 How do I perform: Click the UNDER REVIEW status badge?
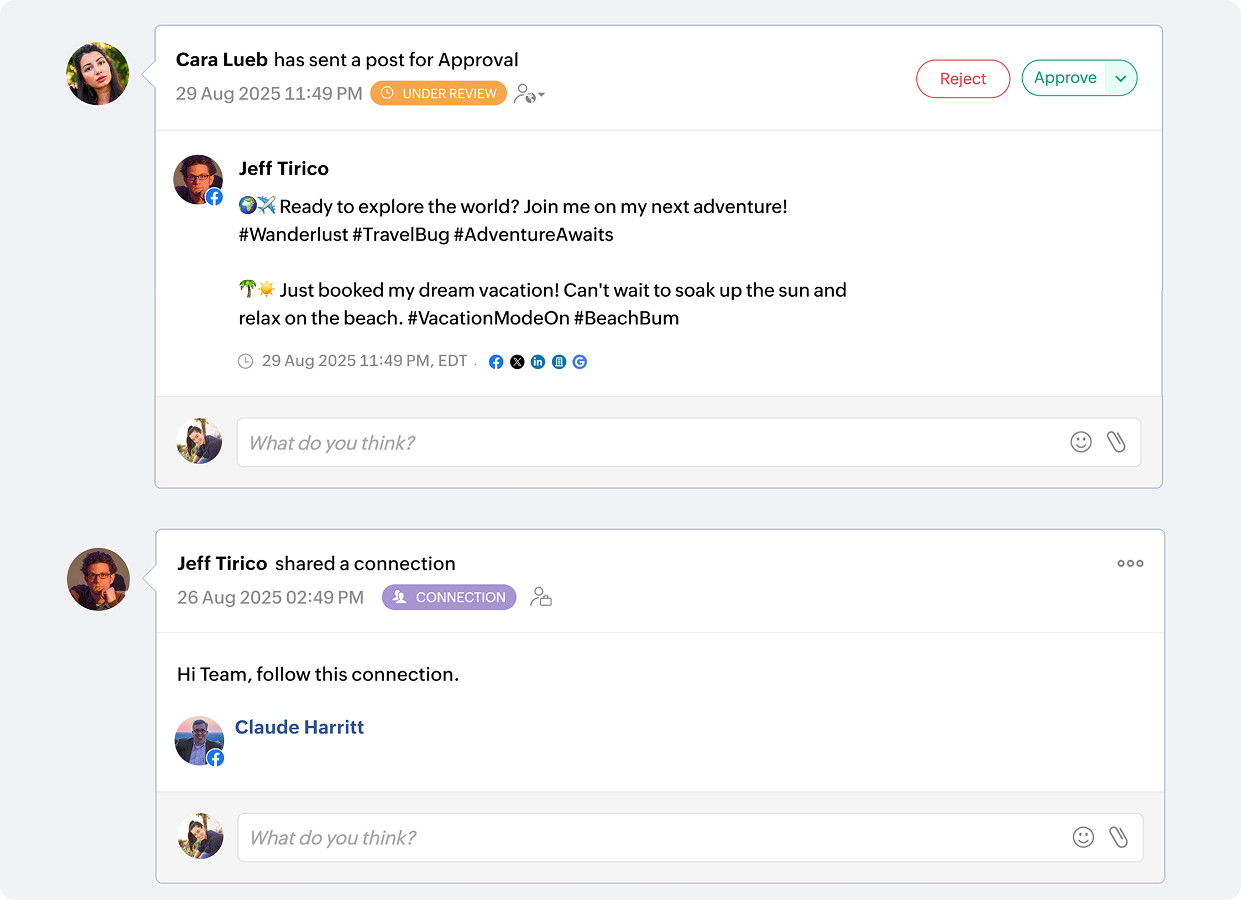click(x=438, y=94)
